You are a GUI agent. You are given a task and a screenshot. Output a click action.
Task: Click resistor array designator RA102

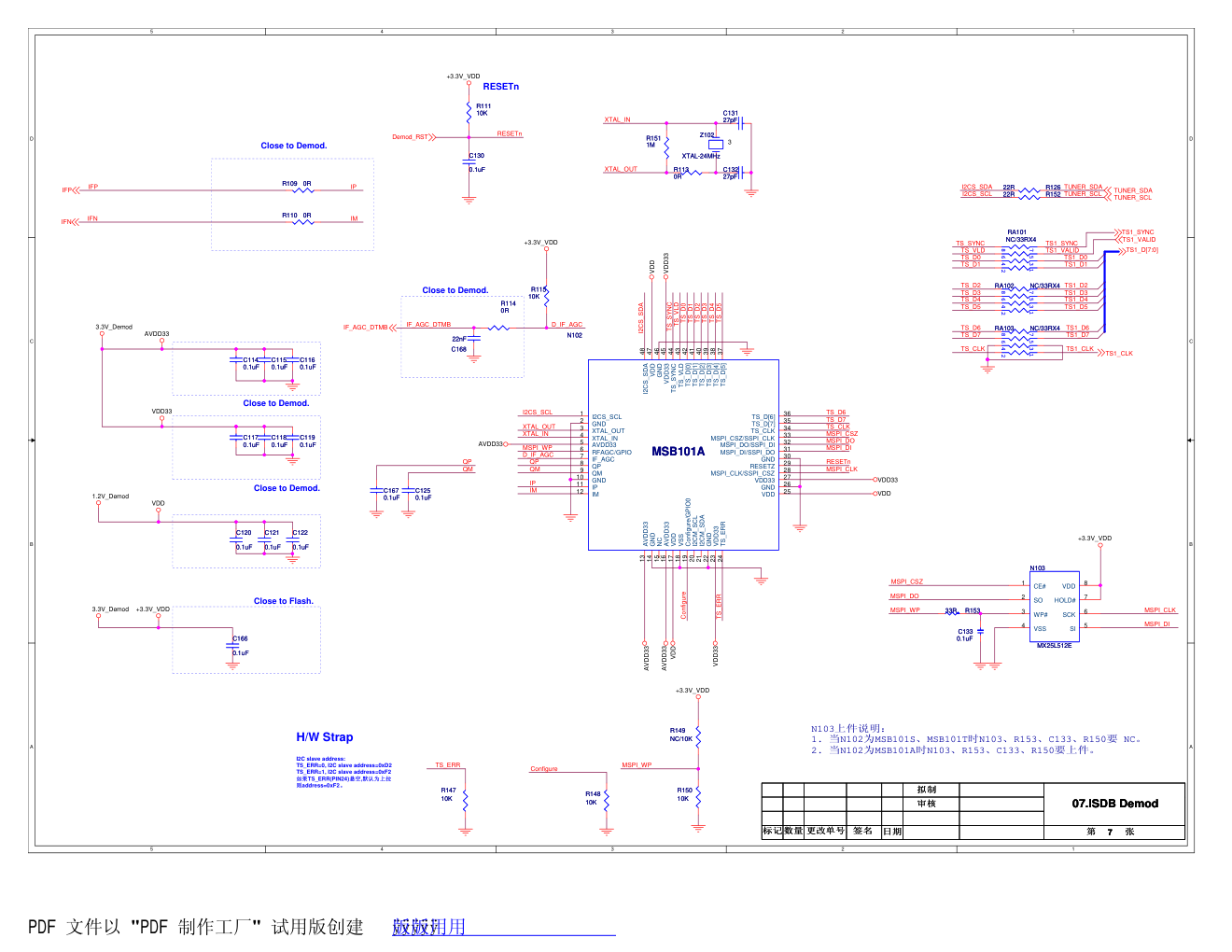[x=1004, y=287]
